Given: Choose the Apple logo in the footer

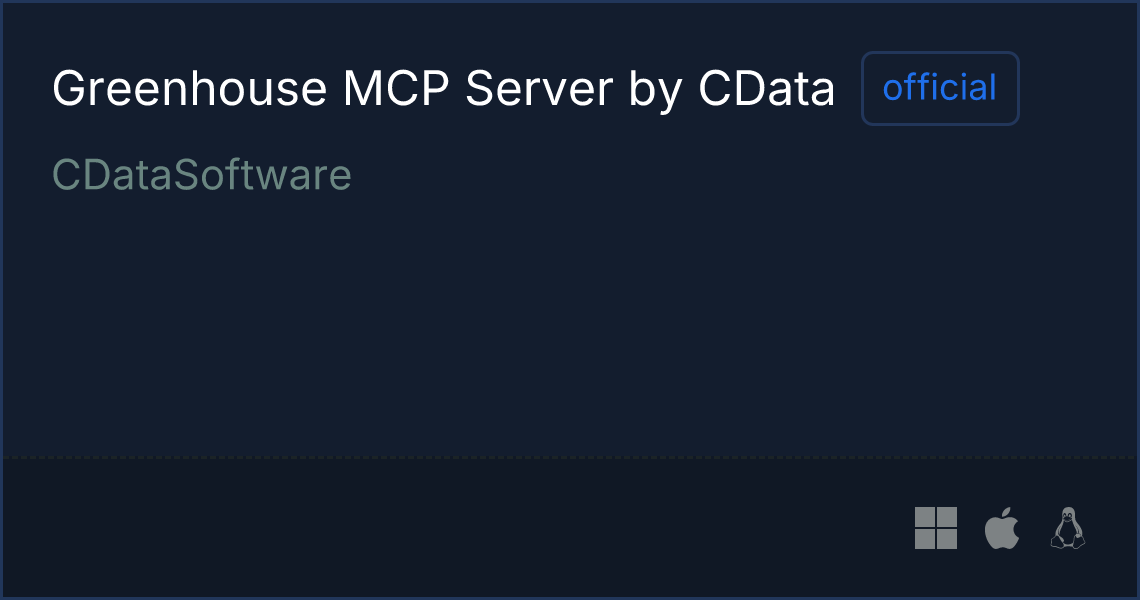Looking at the screenshot, I should coord(1002,528).
